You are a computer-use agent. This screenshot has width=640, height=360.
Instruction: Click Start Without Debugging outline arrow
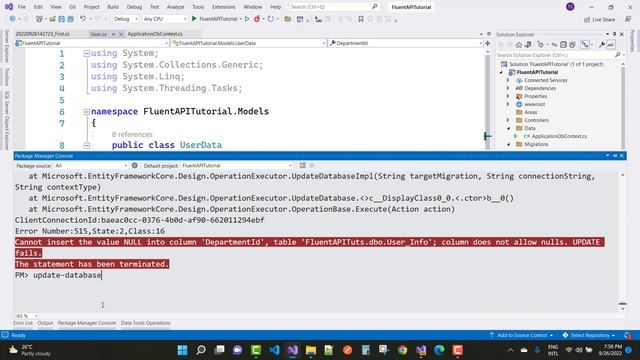tap(247, 19)
